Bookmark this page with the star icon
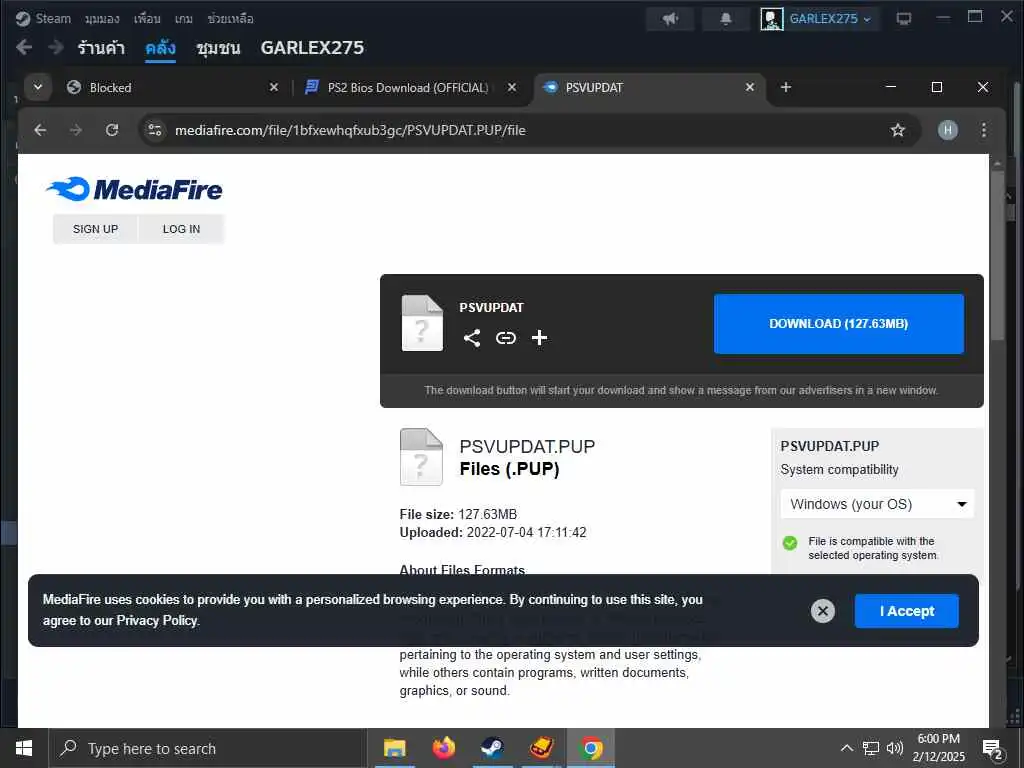 [x=898, y=130]
